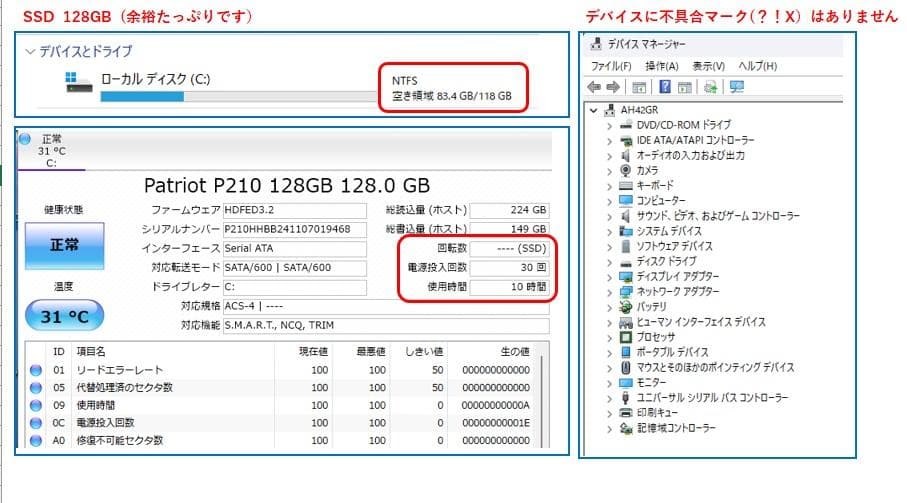Viewport: 907px width, 503px height.
Task: Click the blue 正常 health status button
Action: 64,245
